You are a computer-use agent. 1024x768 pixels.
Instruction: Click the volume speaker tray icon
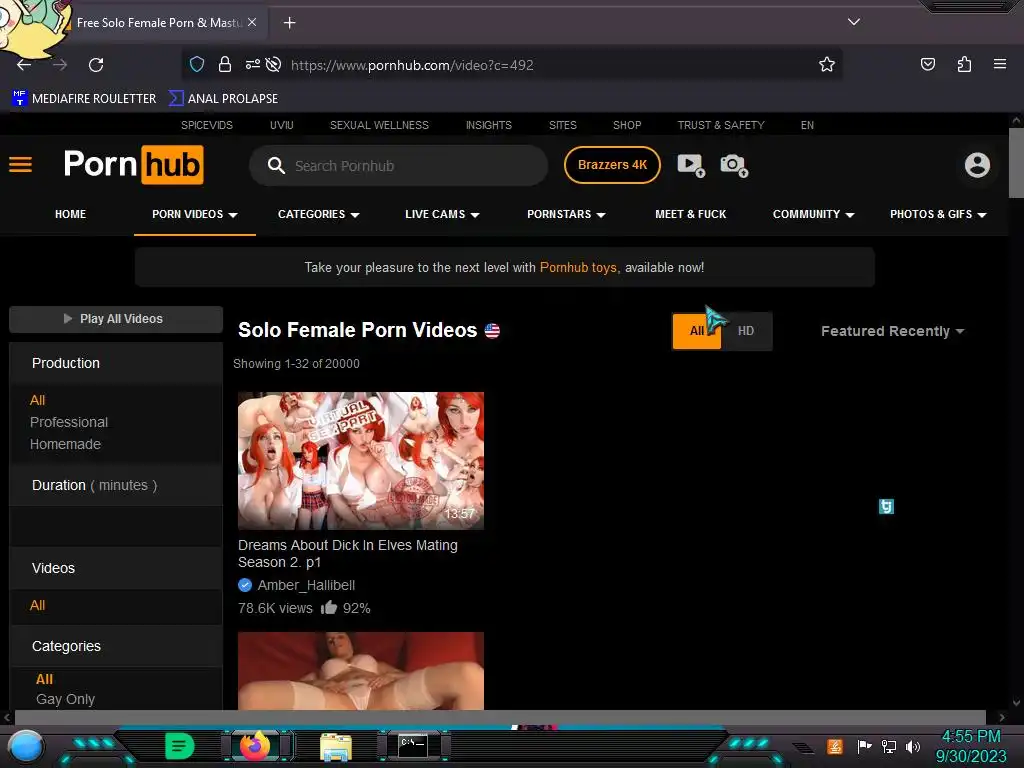pos(912,746)
